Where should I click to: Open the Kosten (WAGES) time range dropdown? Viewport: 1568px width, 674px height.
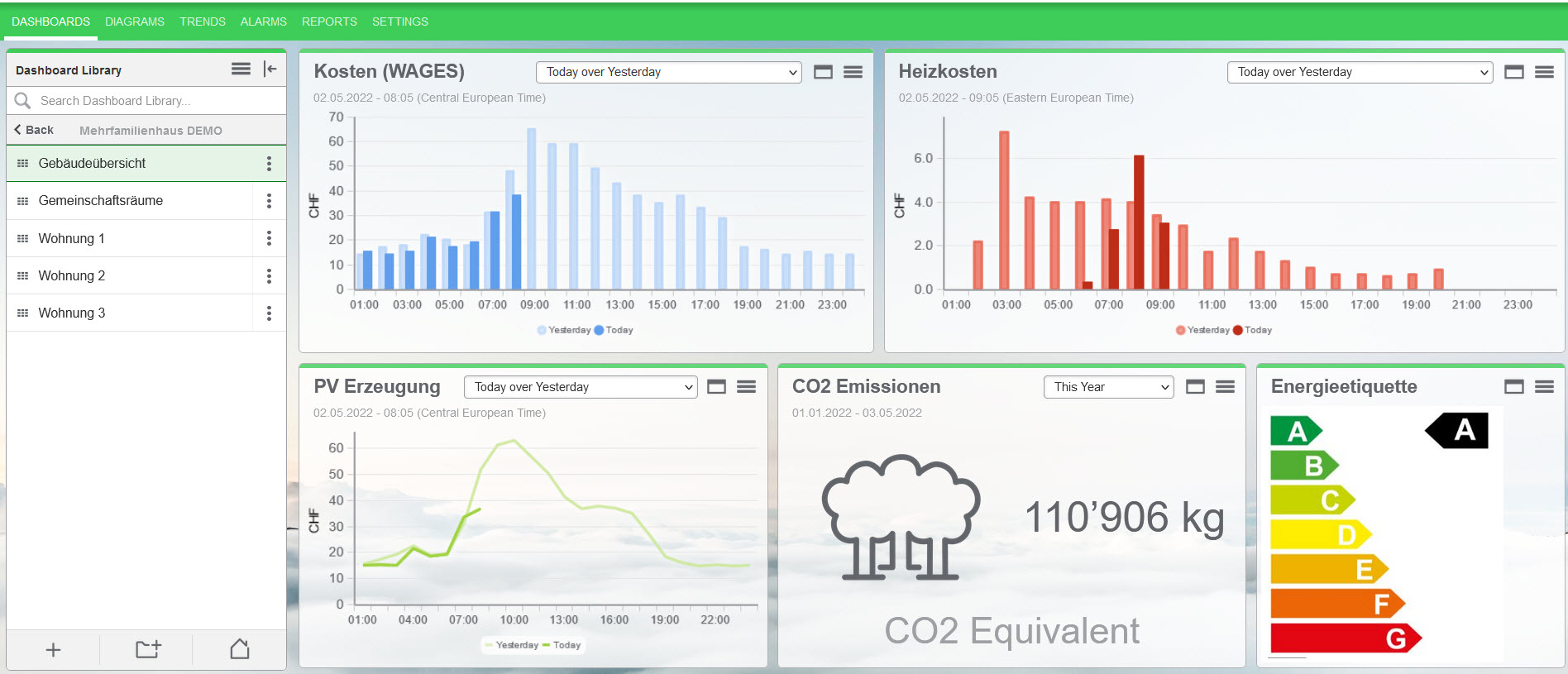coord(669,72)
